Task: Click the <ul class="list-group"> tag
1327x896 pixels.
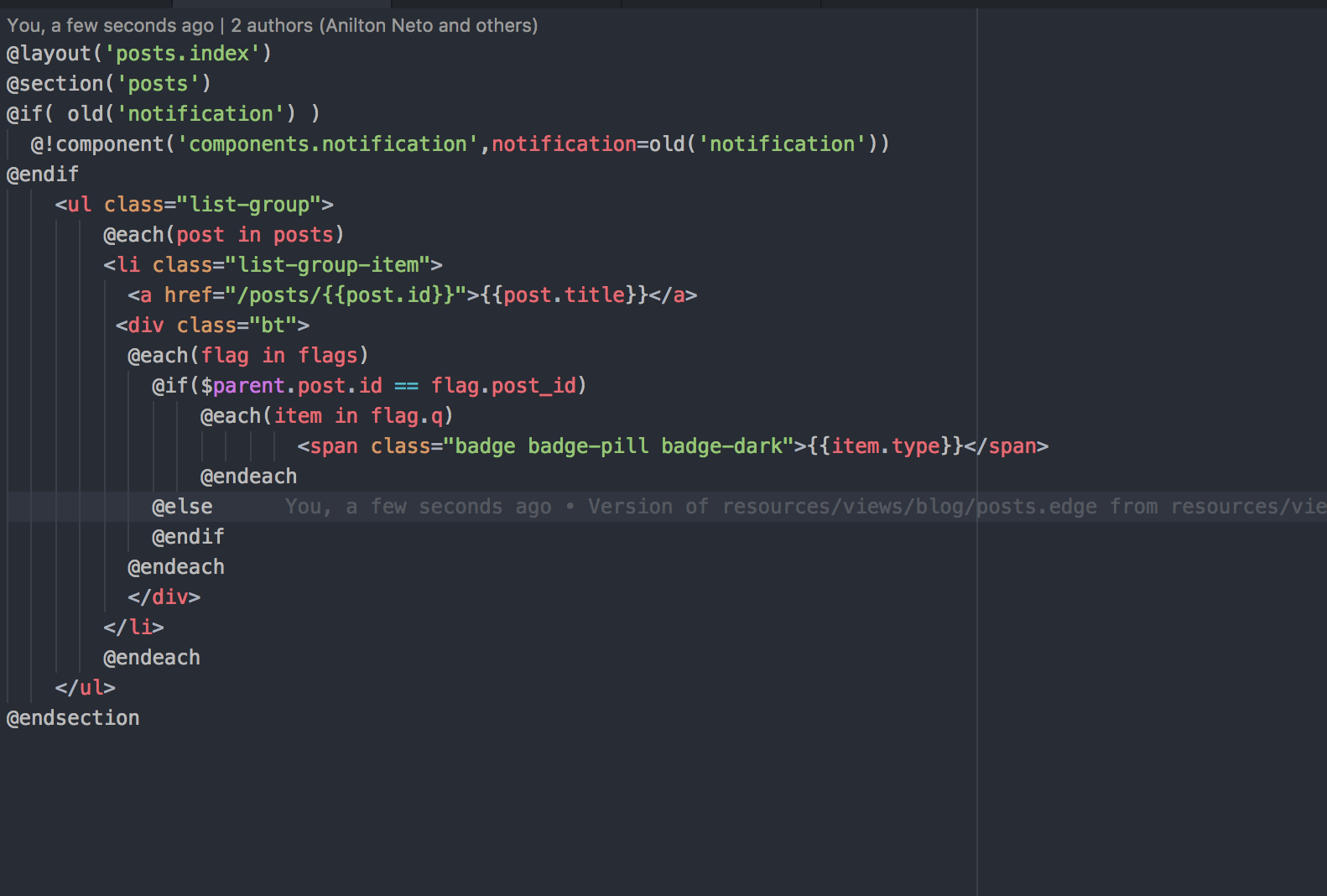Action: [x=195, y=205]
